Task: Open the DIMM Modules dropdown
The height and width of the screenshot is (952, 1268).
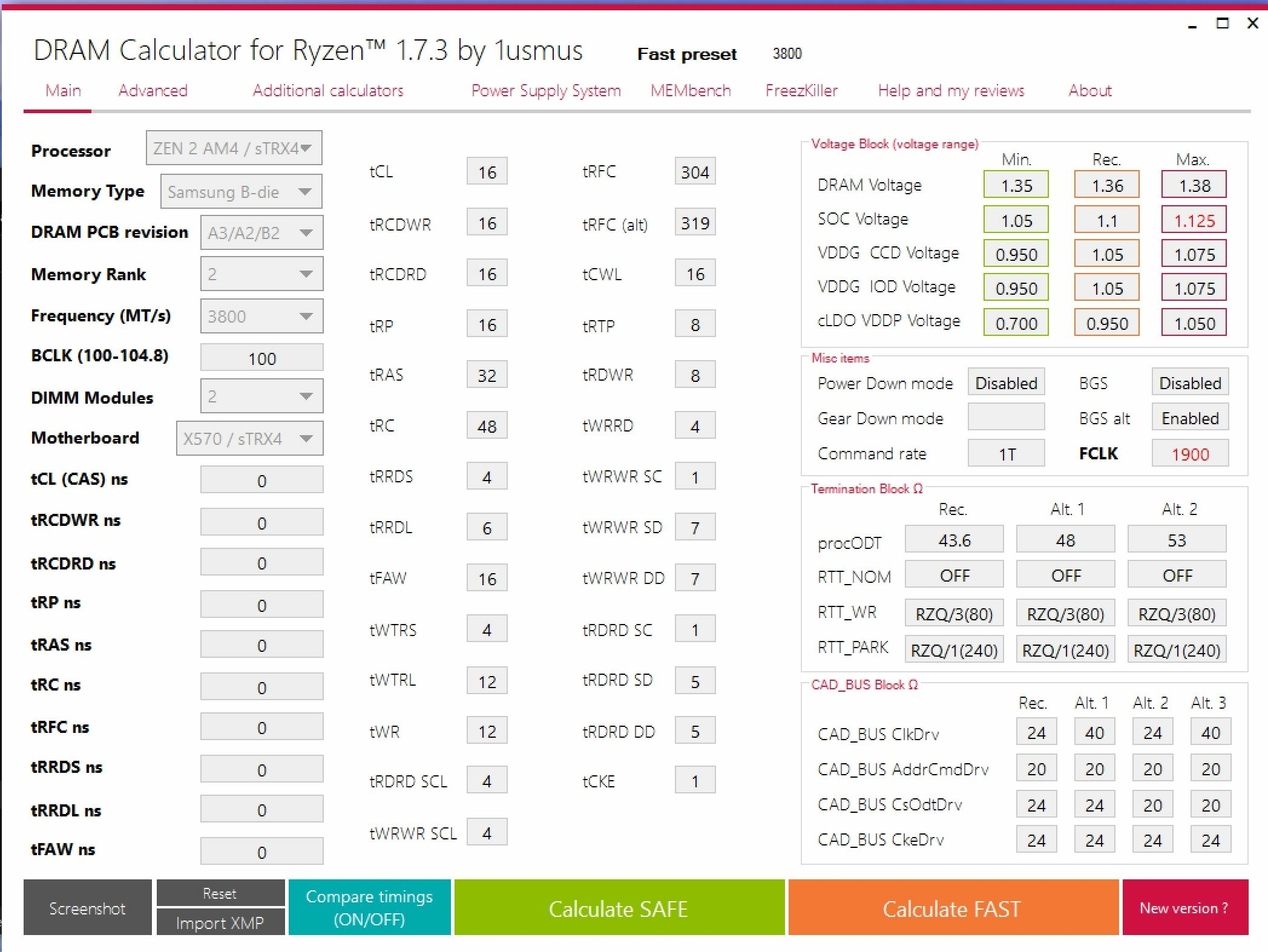Action: click(261, 396)
